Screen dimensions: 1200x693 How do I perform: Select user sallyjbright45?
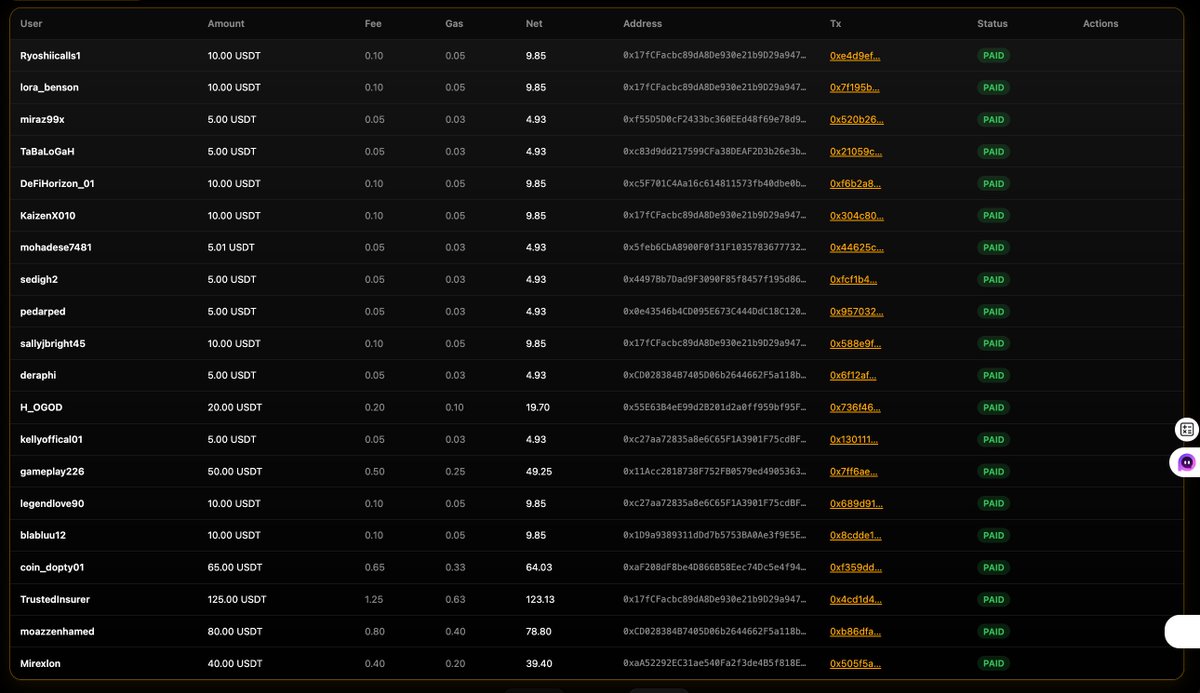[x=53, y=344]
